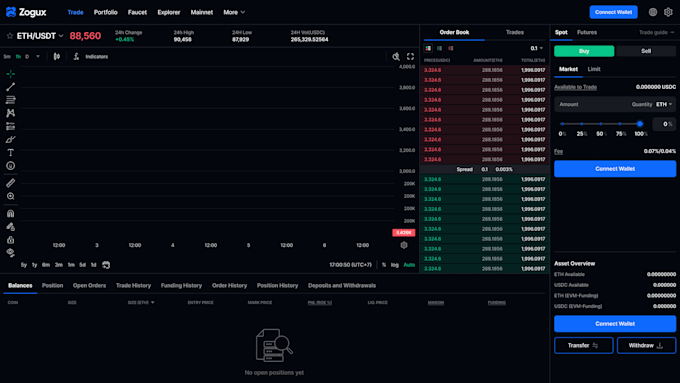The height and width of the screenshot is (383, 680).
Task: Switch to the Trades tab
Action: pyautogui.click(x=515, y=33)
